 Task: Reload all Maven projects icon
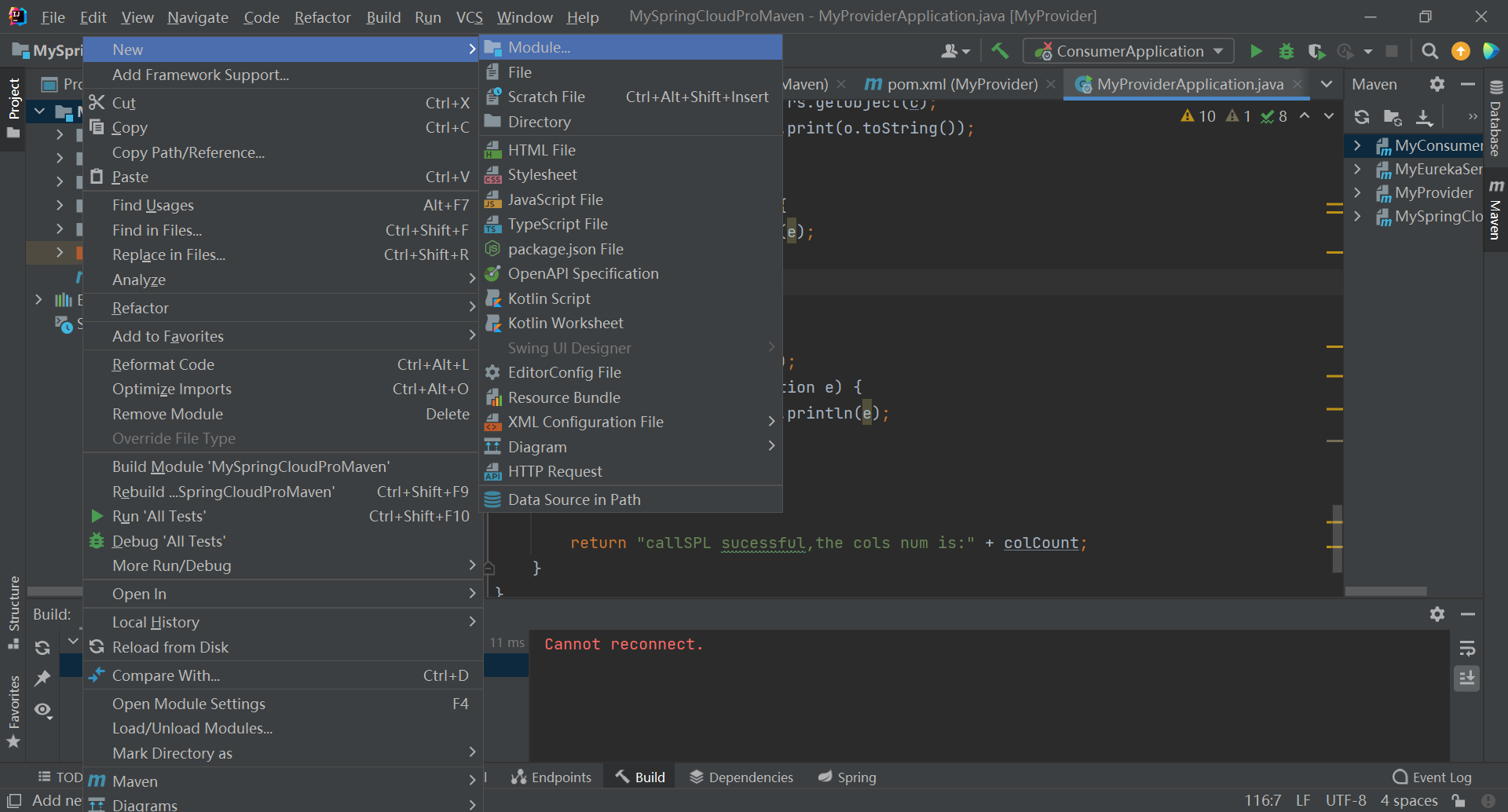pyautogui.click(x=1362, y=117)
